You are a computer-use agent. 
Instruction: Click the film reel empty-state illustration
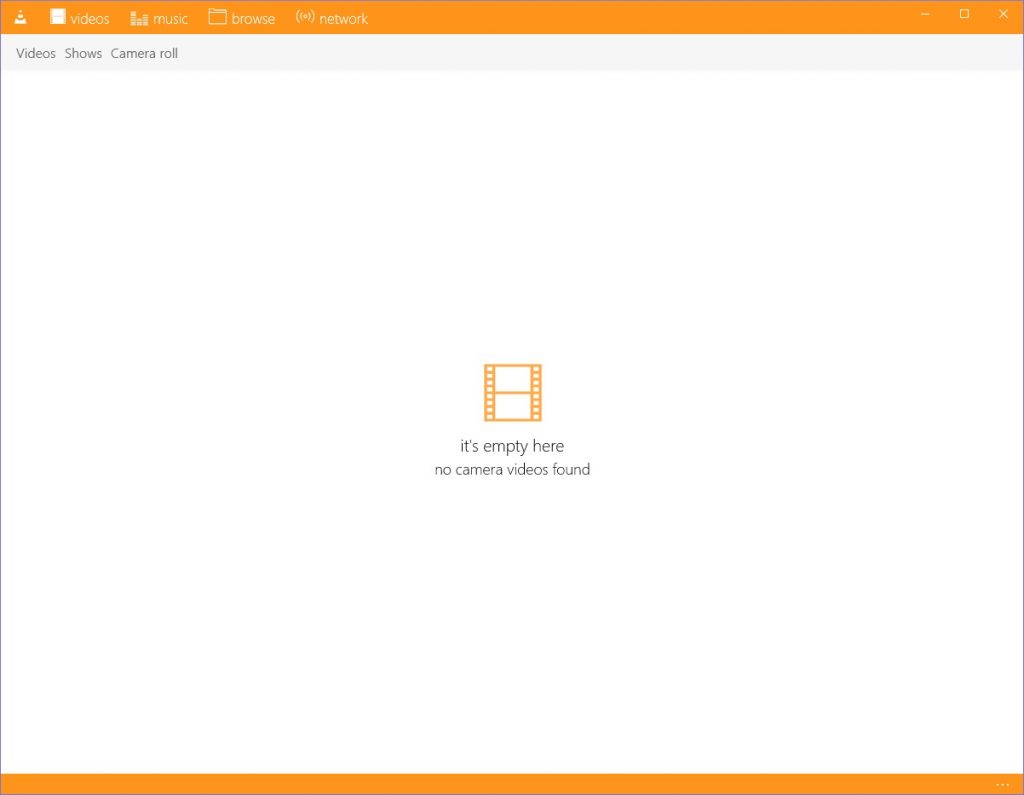point(512,392)
